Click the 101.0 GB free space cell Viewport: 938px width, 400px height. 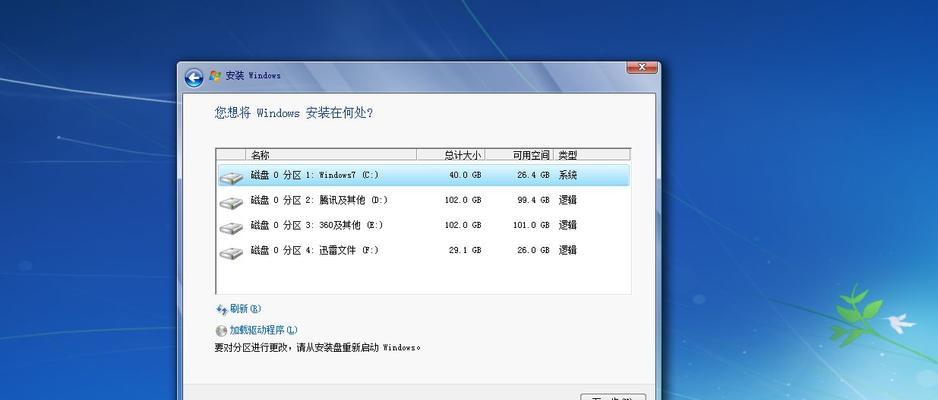click(x=531, y=225)
